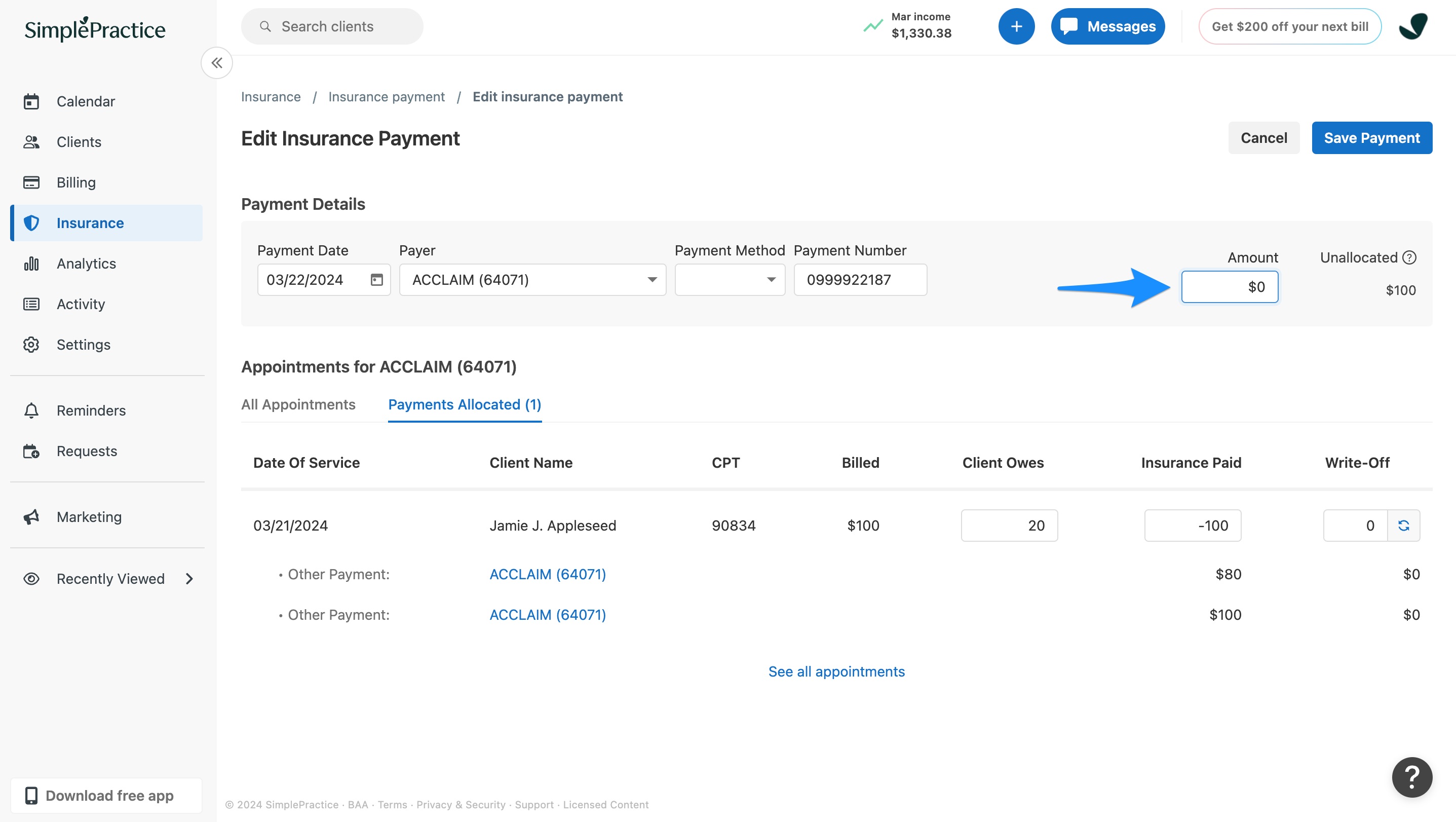
Task: Click the Calendar icon in the sidebar
Action: click(31, 101)
